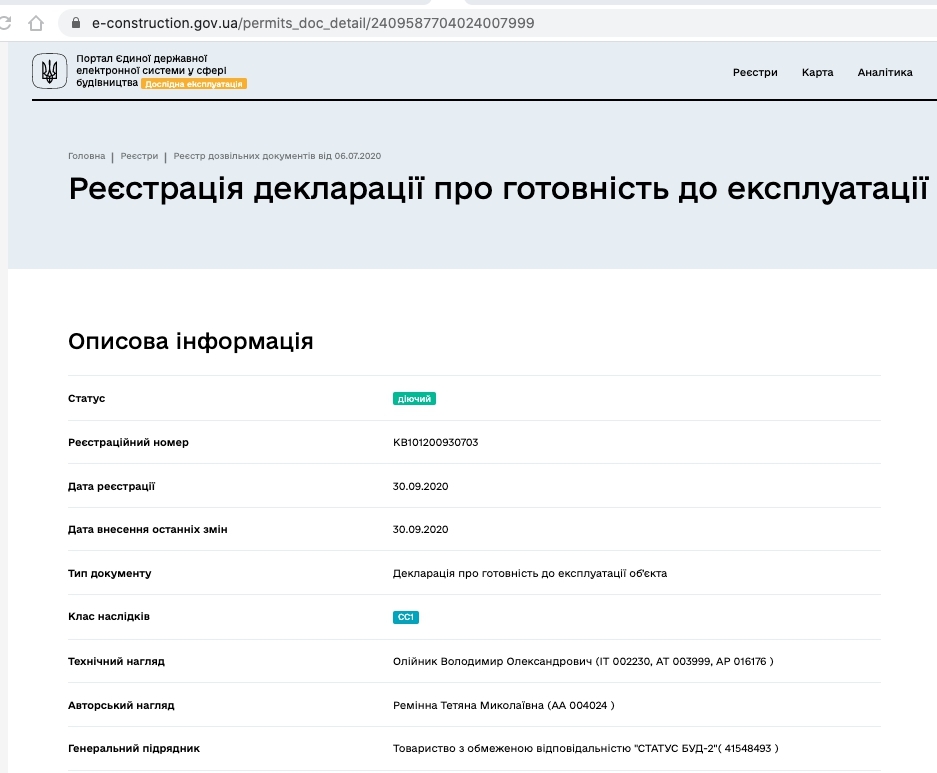The height and width of the screenshot is (773, 937).
Task: Open the Карта menu item
Action: coord(817,72)
